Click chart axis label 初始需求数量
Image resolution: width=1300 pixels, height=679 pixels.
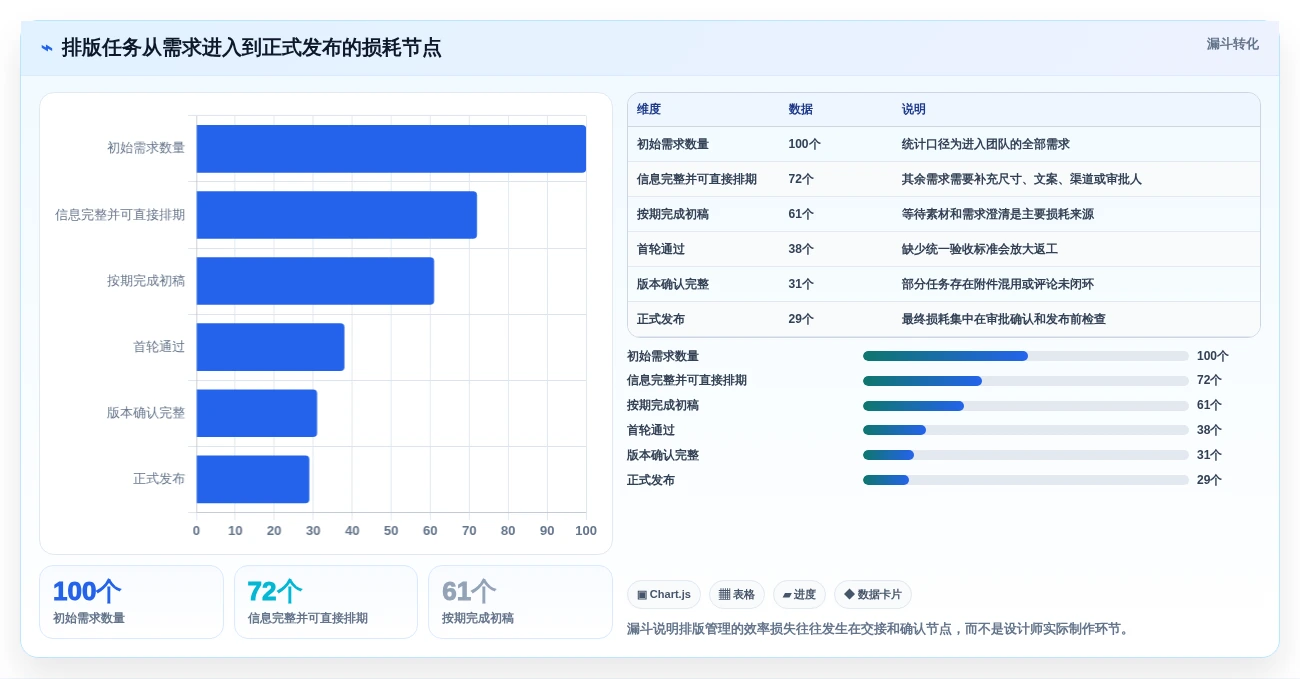coord(146,148)
